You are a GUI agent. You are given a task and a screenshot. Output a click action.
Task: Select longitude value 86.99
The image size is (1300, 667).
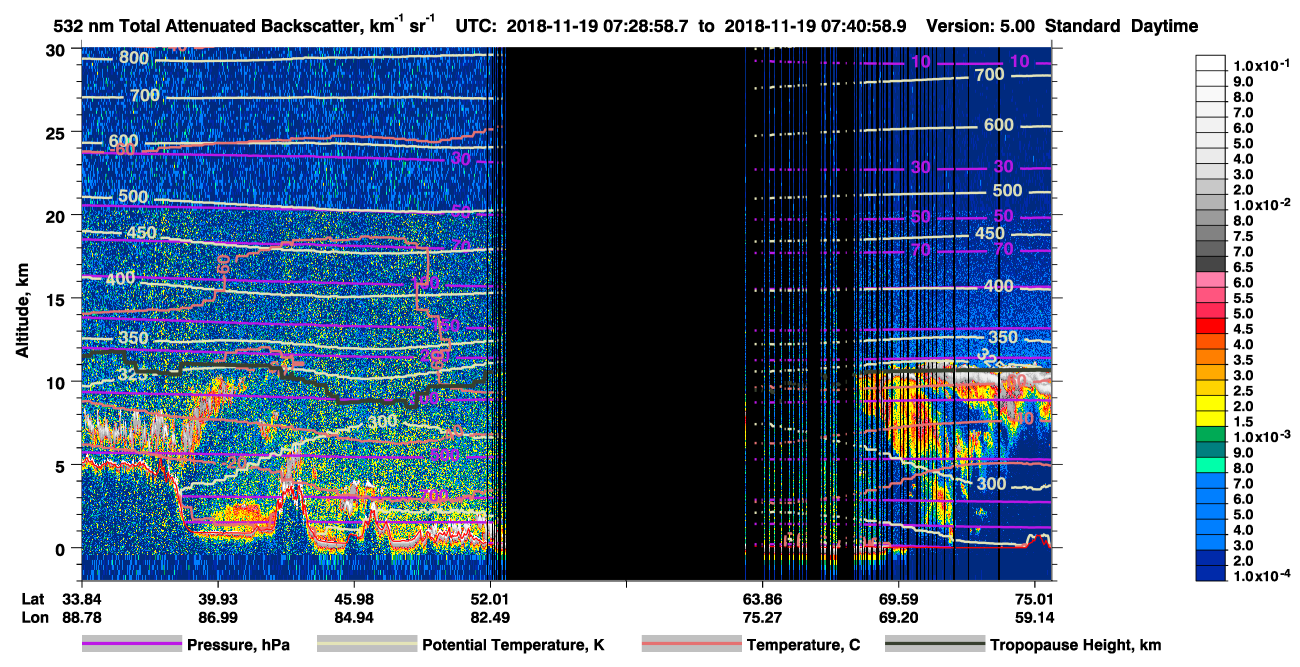(x=218, y=617)
